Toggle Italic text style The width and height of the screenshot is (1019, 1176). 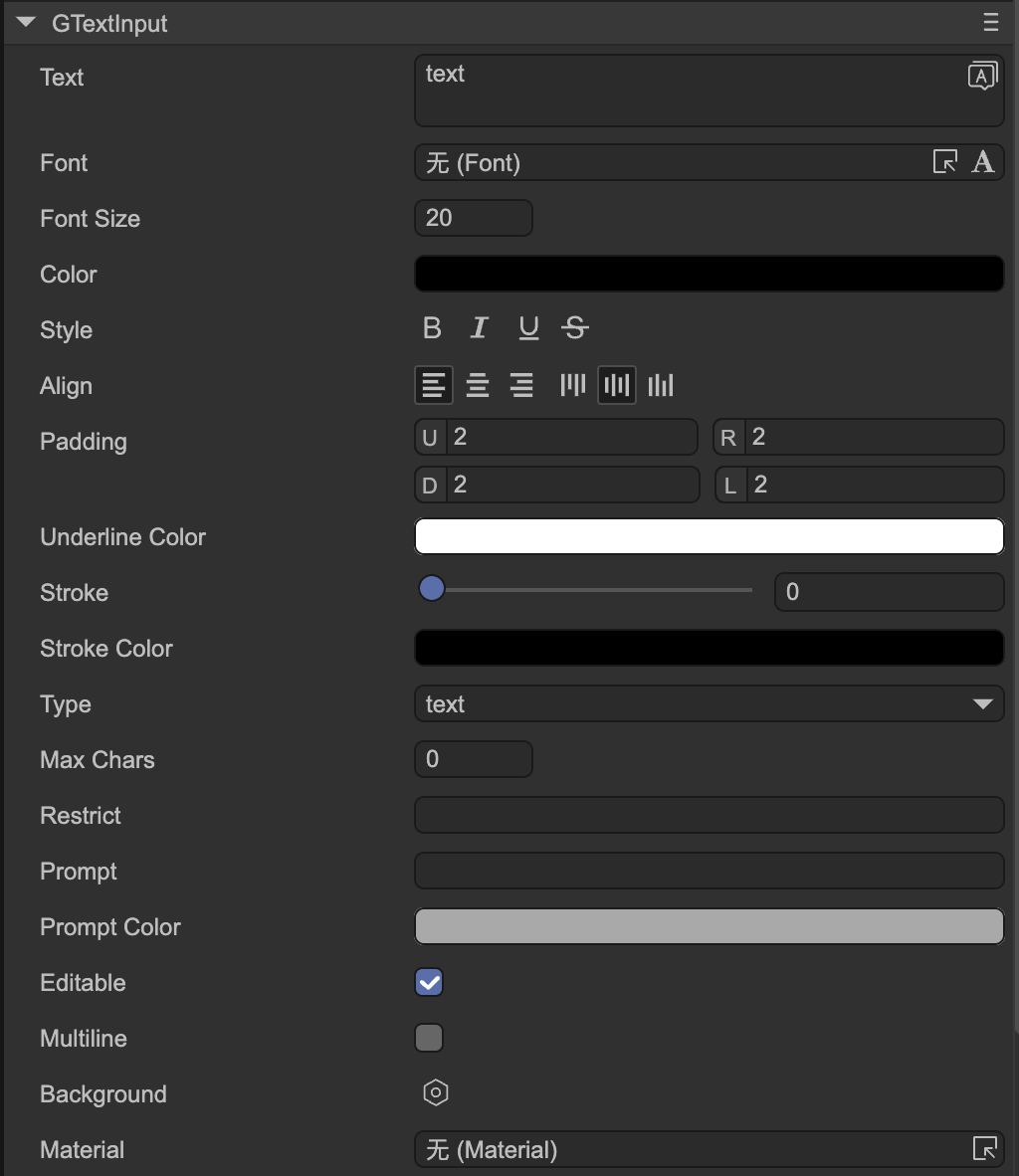pyautogui.click(x=480, y=328)
